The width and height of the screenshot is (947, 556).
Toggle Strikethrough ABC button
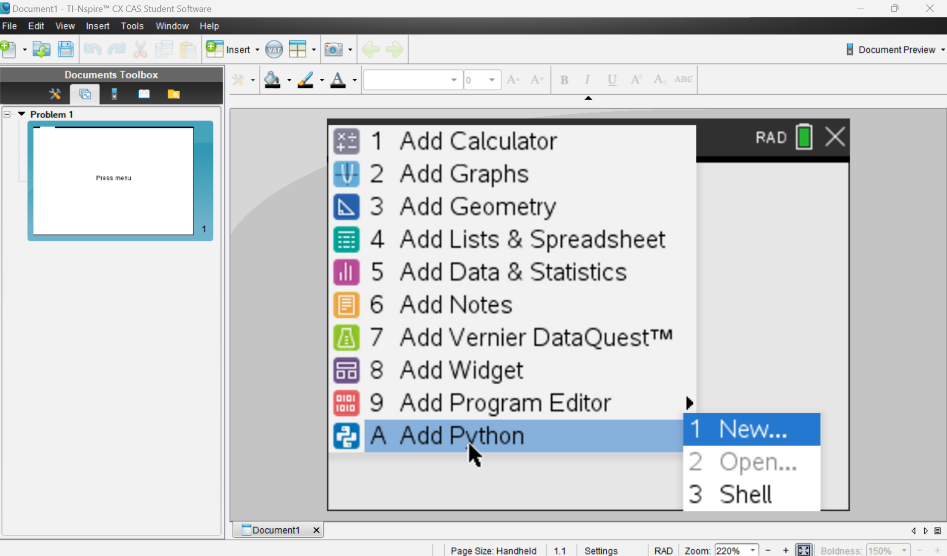(684, 79)
